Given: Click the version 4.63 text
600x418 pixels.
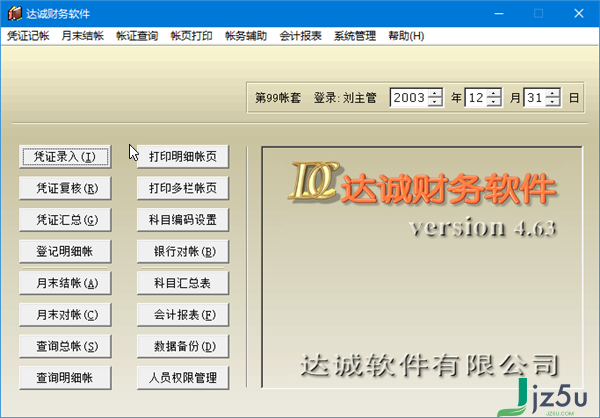Looking at the screenshot, I should tap(482, 227).
